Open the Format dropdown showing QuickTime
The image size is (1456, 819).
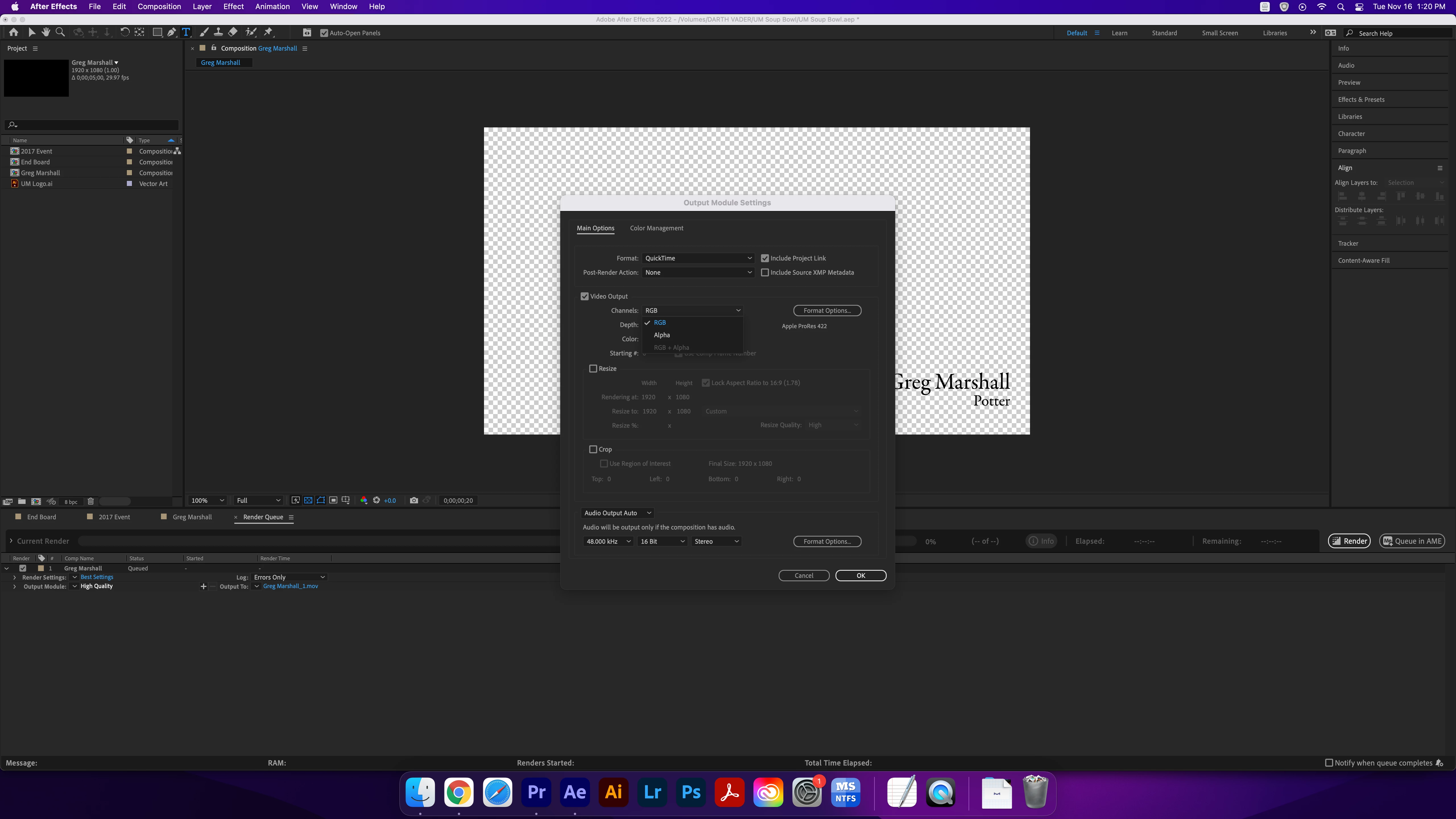coord(698,258)
